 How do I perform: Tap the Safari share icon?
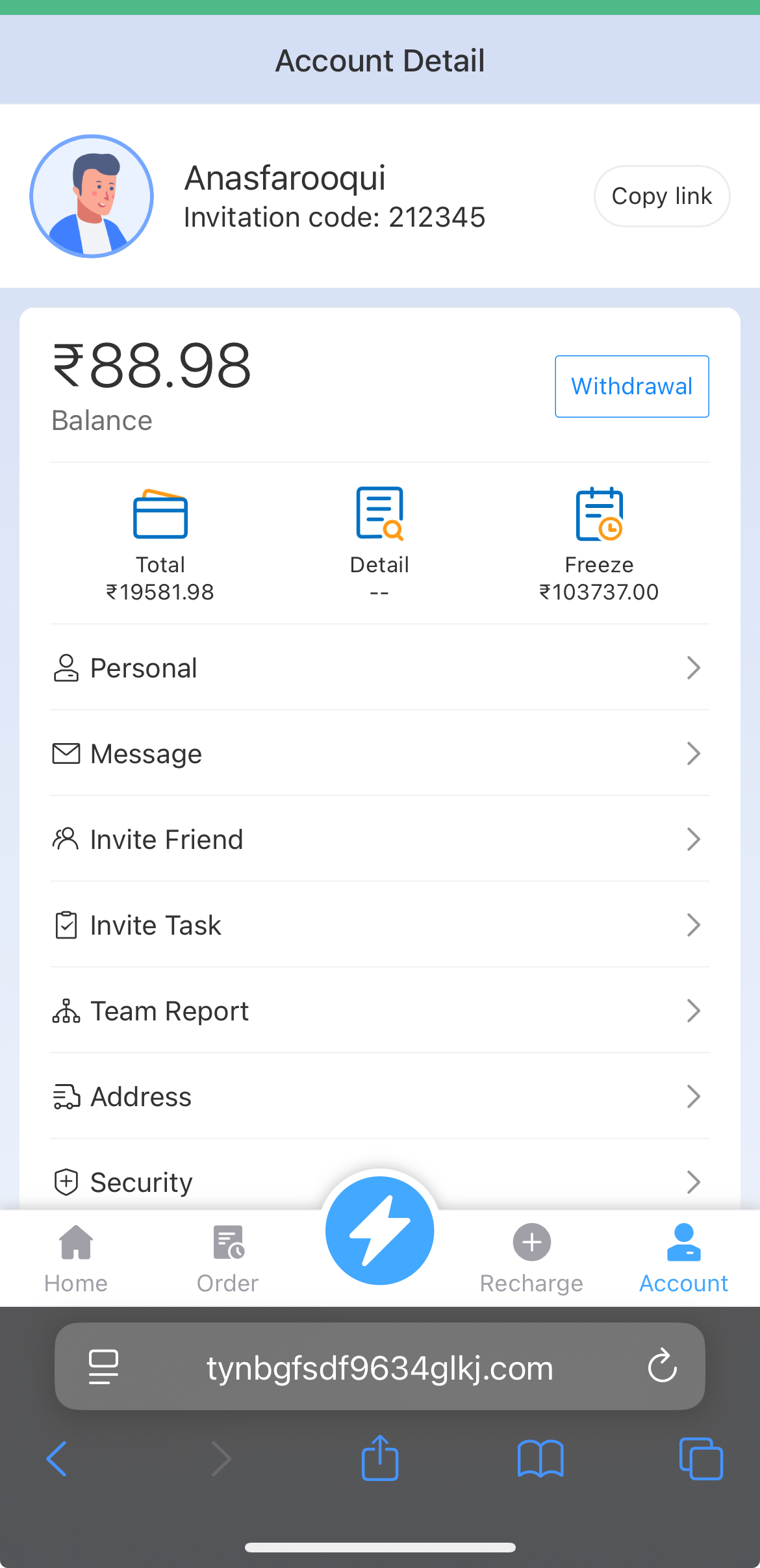point(380,1458)
